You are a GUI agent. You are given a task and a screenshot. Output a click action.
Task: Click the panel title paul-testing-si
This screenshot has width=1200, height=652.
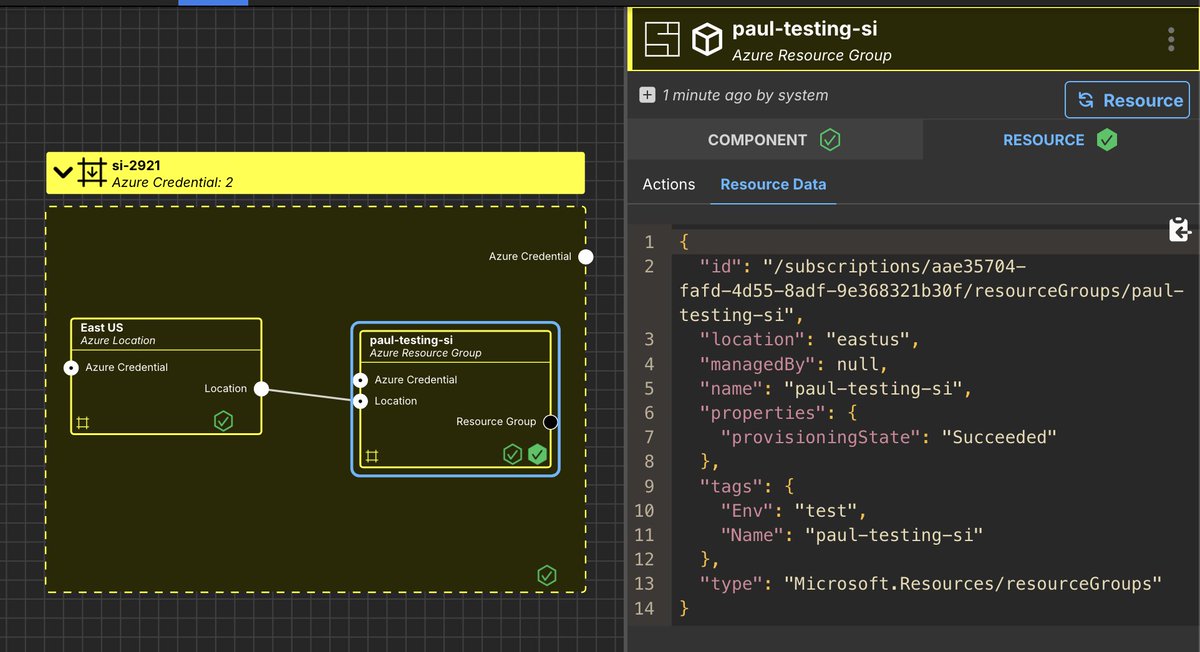tap(805, 30)
